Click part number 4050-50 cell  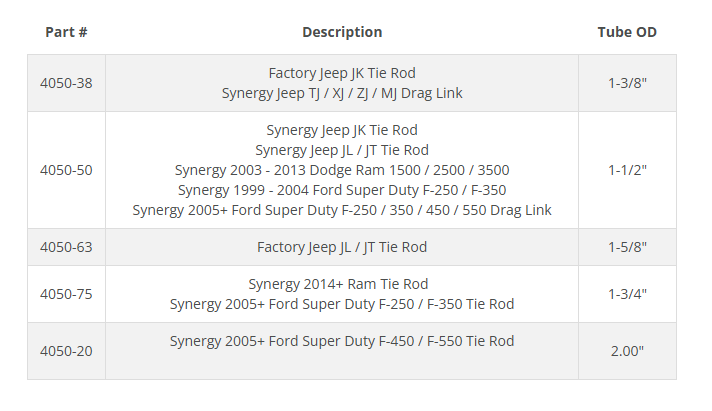[x=66, y=170]
